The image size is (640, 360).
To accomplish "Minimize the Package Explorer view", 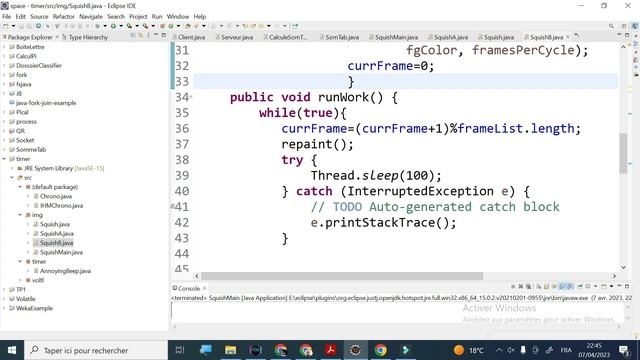I will [x=156, y=36].
